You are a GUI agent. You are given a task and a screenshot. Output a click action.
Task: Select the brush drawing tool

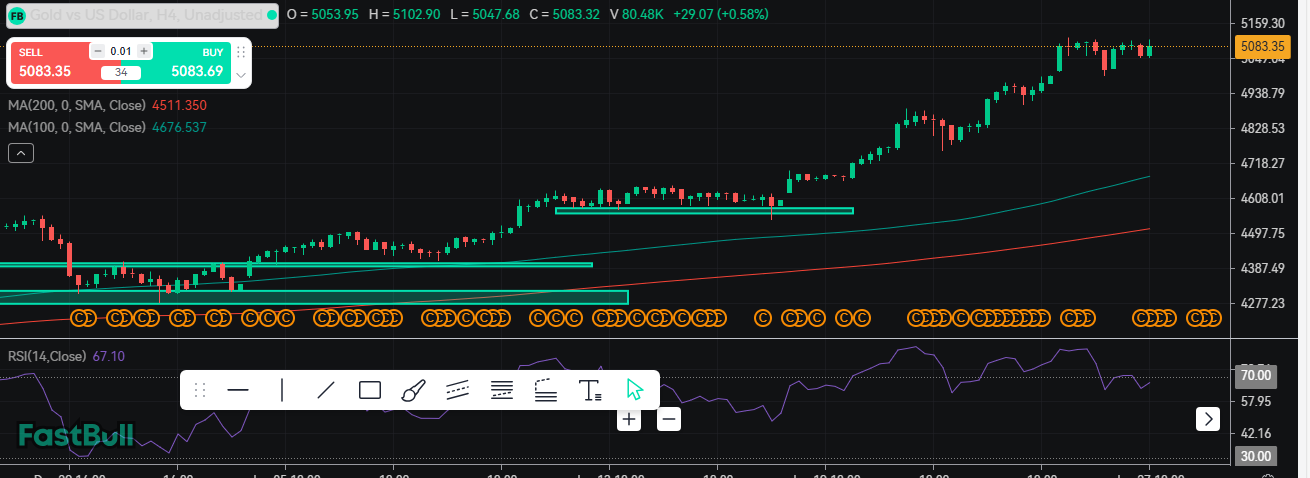[413, 390]
